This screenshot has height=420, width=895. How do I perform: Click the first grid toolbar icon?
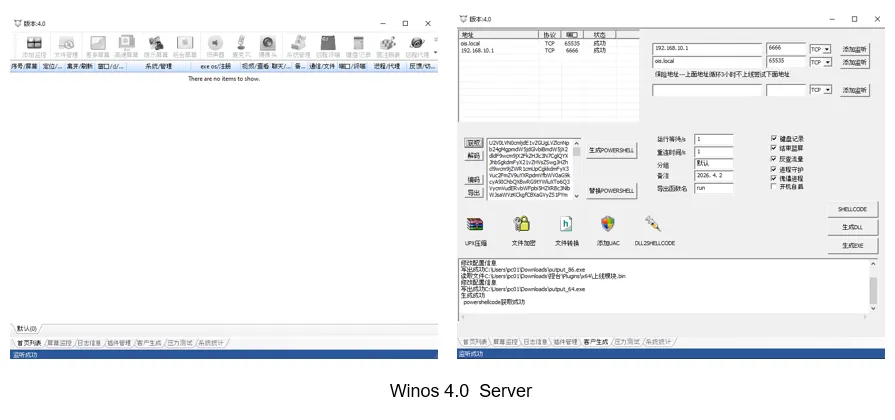pos(34,43)
